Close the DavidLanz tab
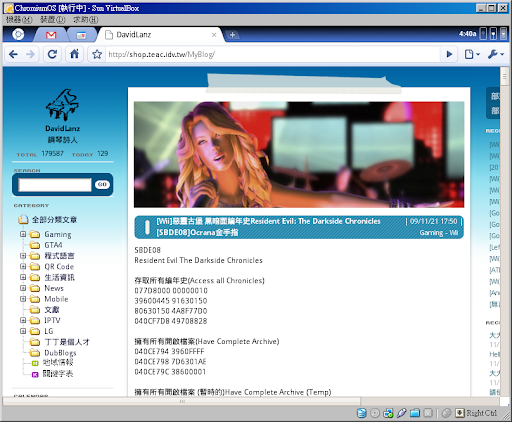This screenshot has height=422, width=512. coord(214,35)
